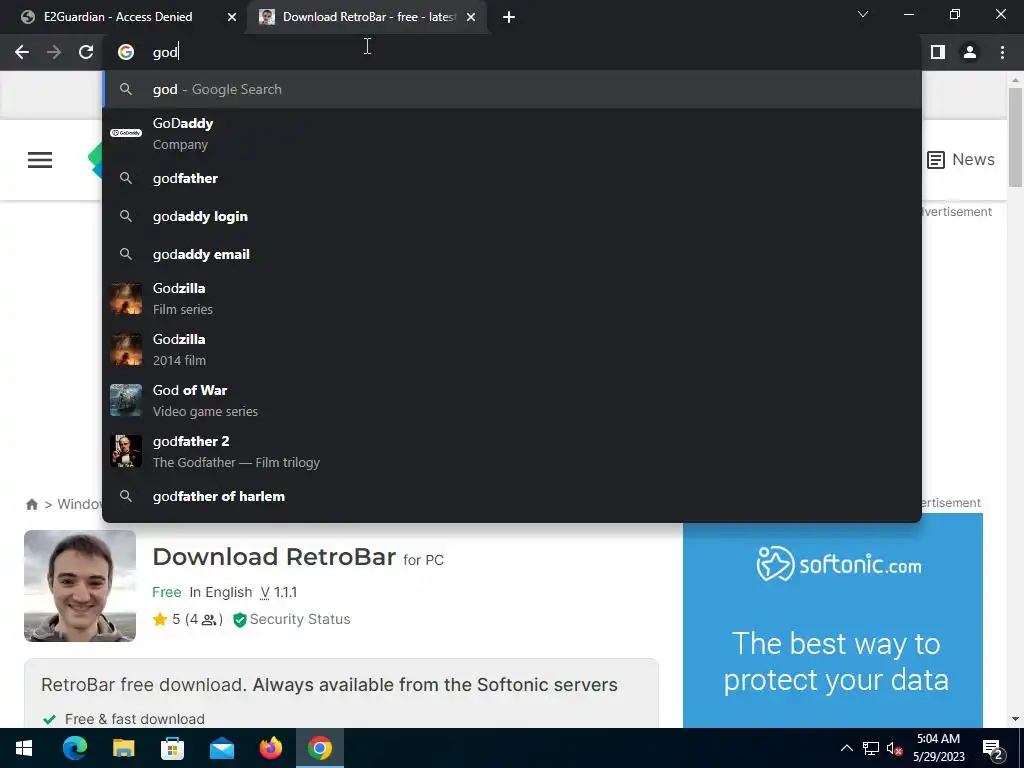Show hidden system tray icons

click(x=846, y=748)
